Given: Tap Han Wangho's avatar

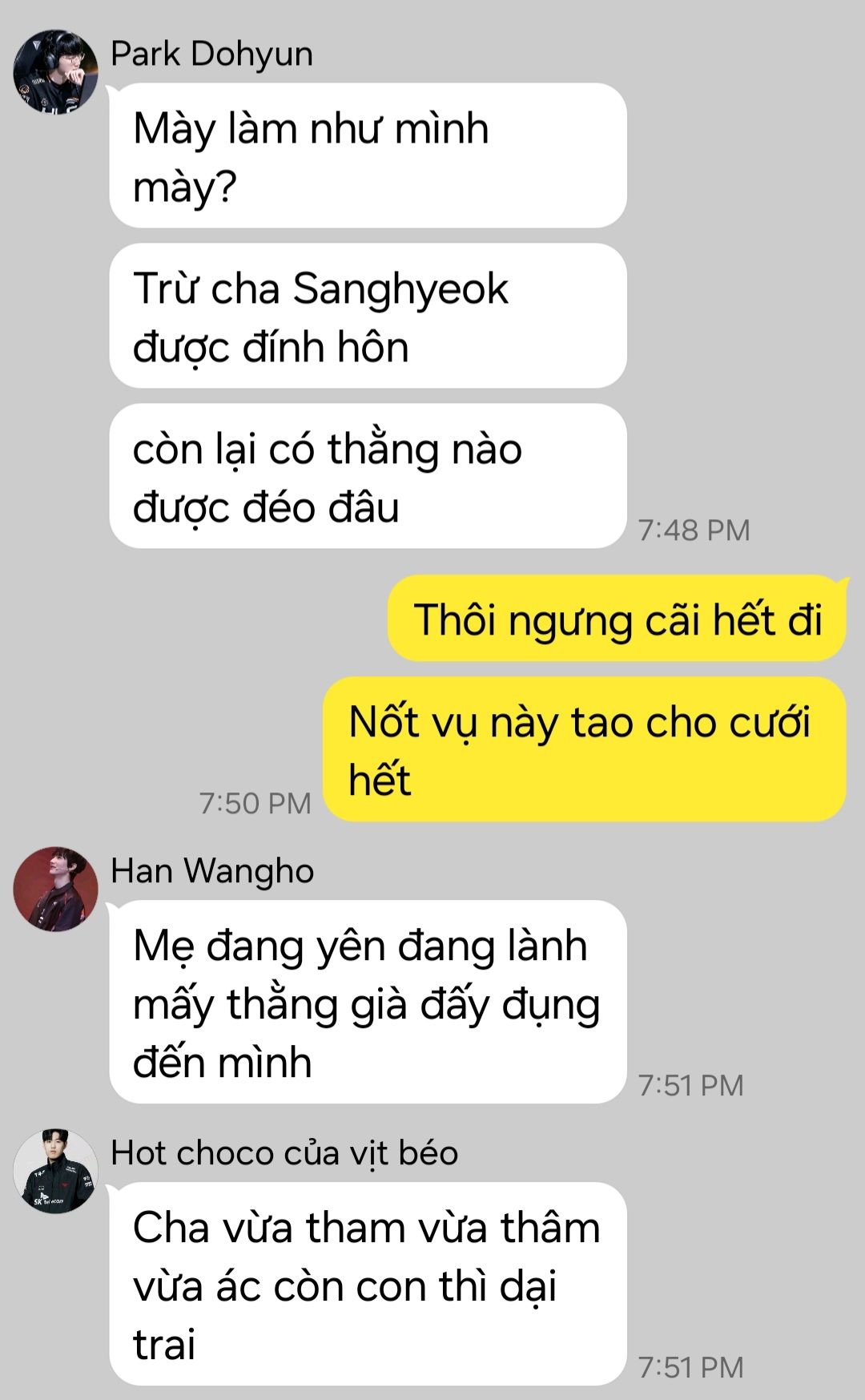Looking at the screenshot, I should pyautogui.click(x=55, y=889).
